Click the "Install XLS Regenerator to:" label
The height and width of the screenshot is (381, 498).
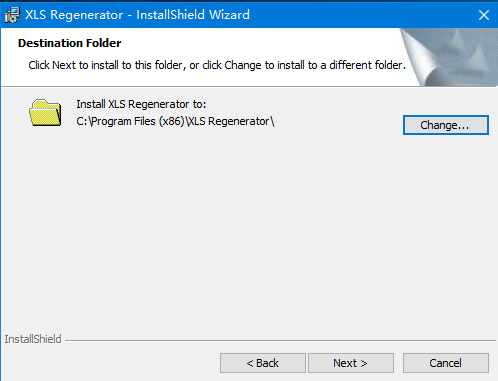click(141, 104)
